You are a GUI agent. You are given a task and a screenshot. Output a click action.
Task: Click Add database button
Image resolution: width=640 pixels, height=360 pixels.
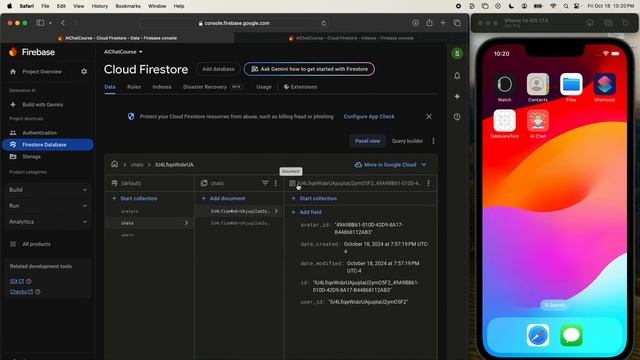coord(218,69)
